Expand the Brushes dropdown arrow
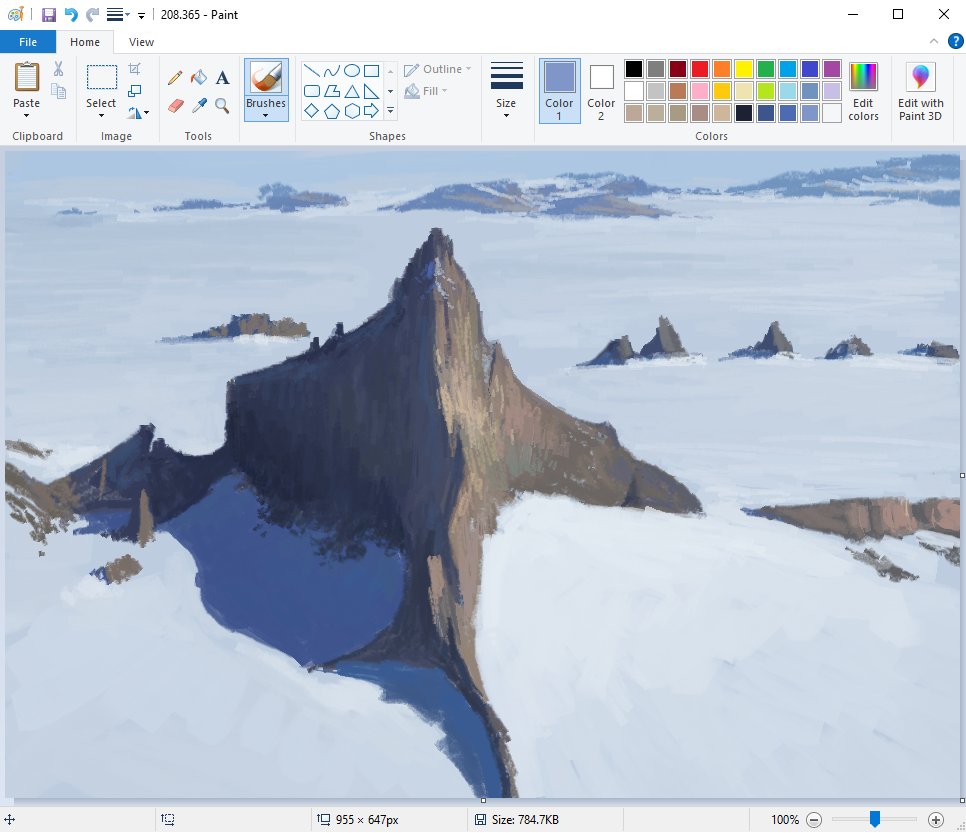Screen dimensions: 966x833 [266, 115]
